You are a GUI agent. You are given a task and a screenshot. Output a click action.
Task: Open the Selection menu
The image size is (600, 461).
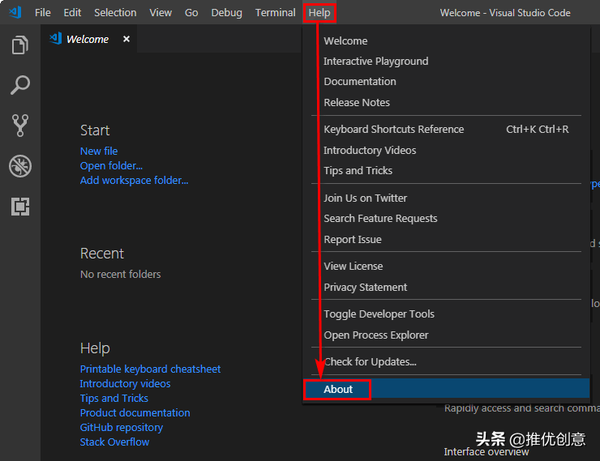point(115,13)
